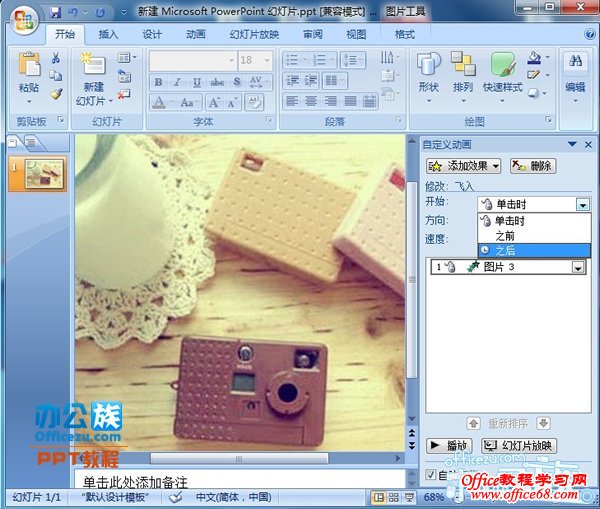Click the Office button logo
Screen dimensions: 600x509
(24, 20)
